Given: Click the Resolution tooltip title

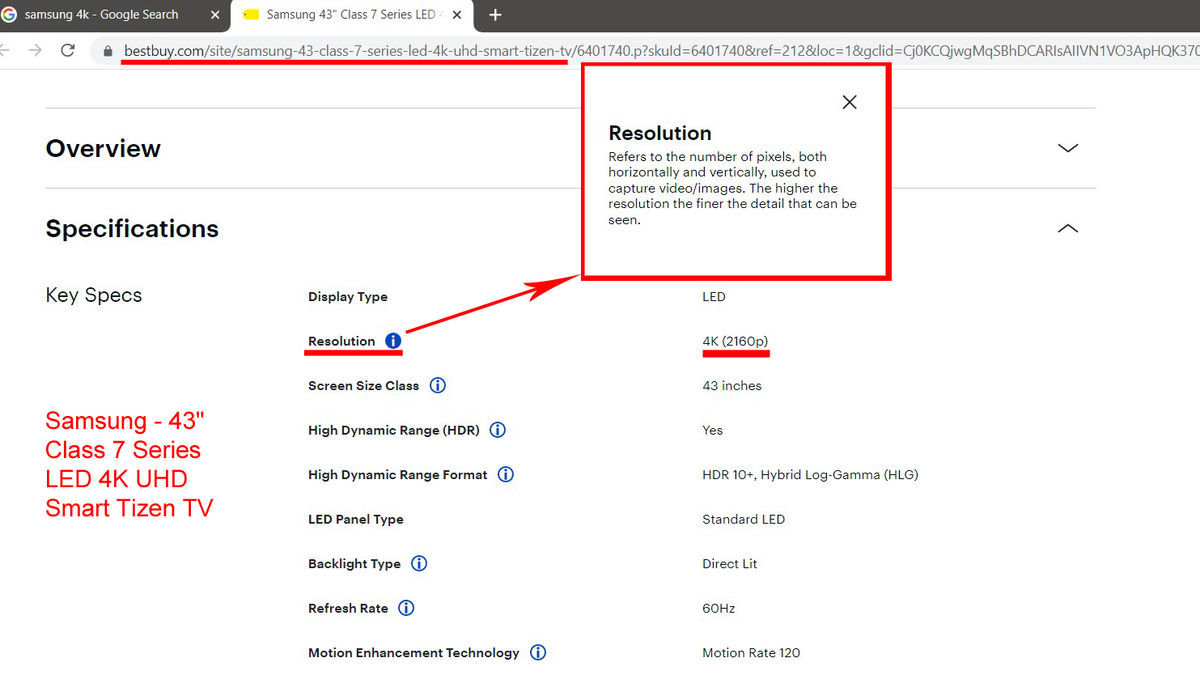Looking at the screenshot, I should coord(660,133).
